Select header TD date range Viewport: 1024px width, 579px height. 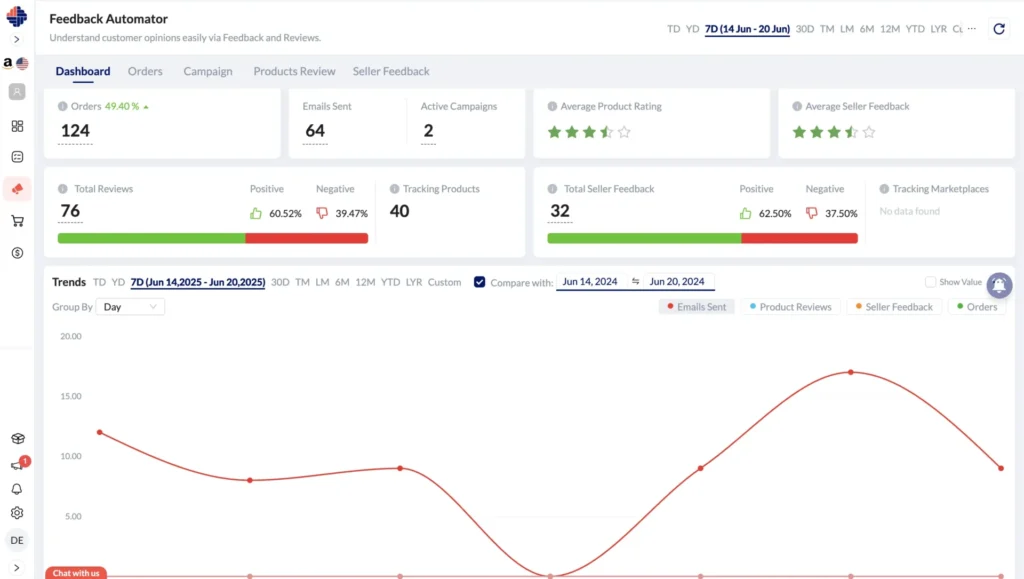(x=673, y=29)
